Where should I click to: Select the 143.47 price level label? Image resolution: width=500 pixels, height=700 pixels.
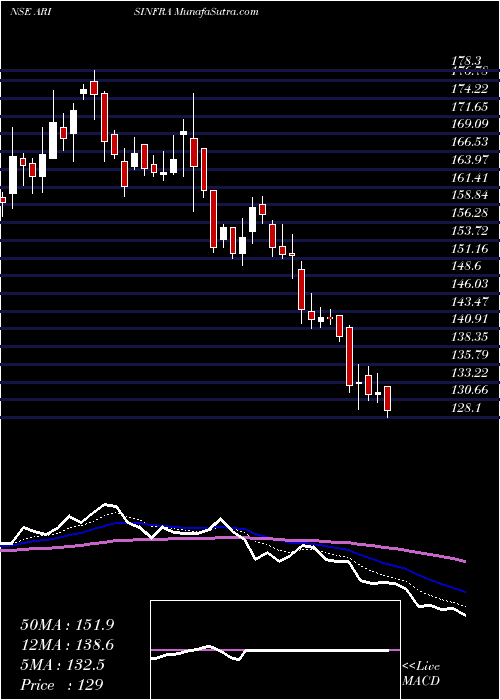pyautogui.click(x=470, y=302)
